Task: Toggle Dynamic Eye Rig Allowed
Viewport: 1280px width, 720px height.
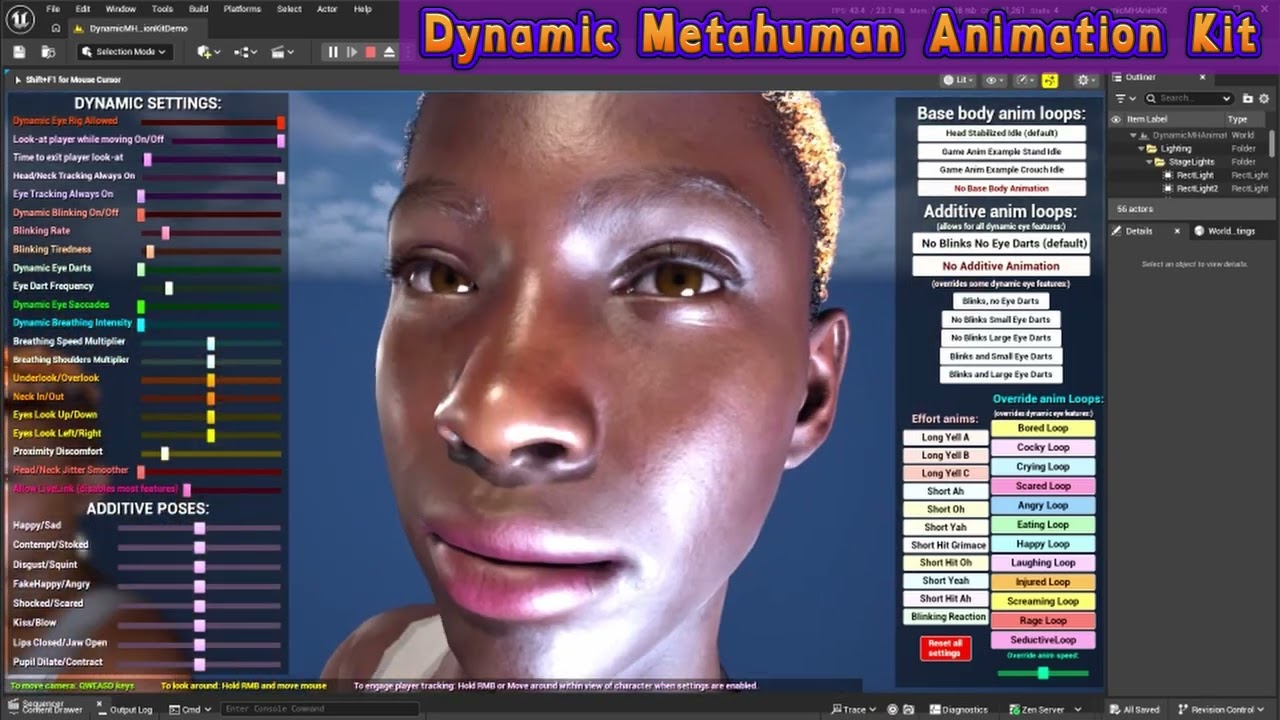Action: (x=281, y=122)
